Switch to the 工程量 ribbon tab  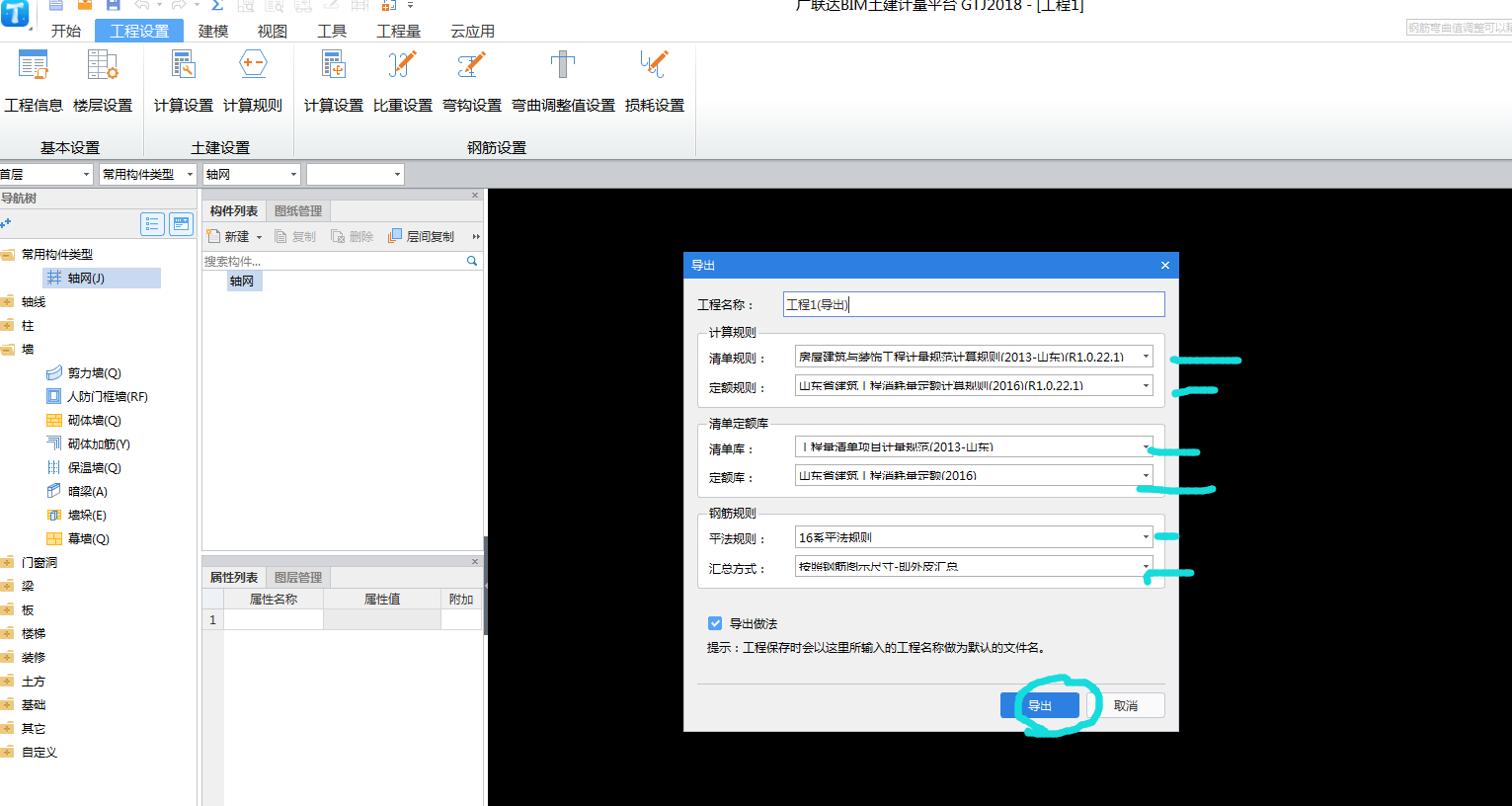(399, 31)
